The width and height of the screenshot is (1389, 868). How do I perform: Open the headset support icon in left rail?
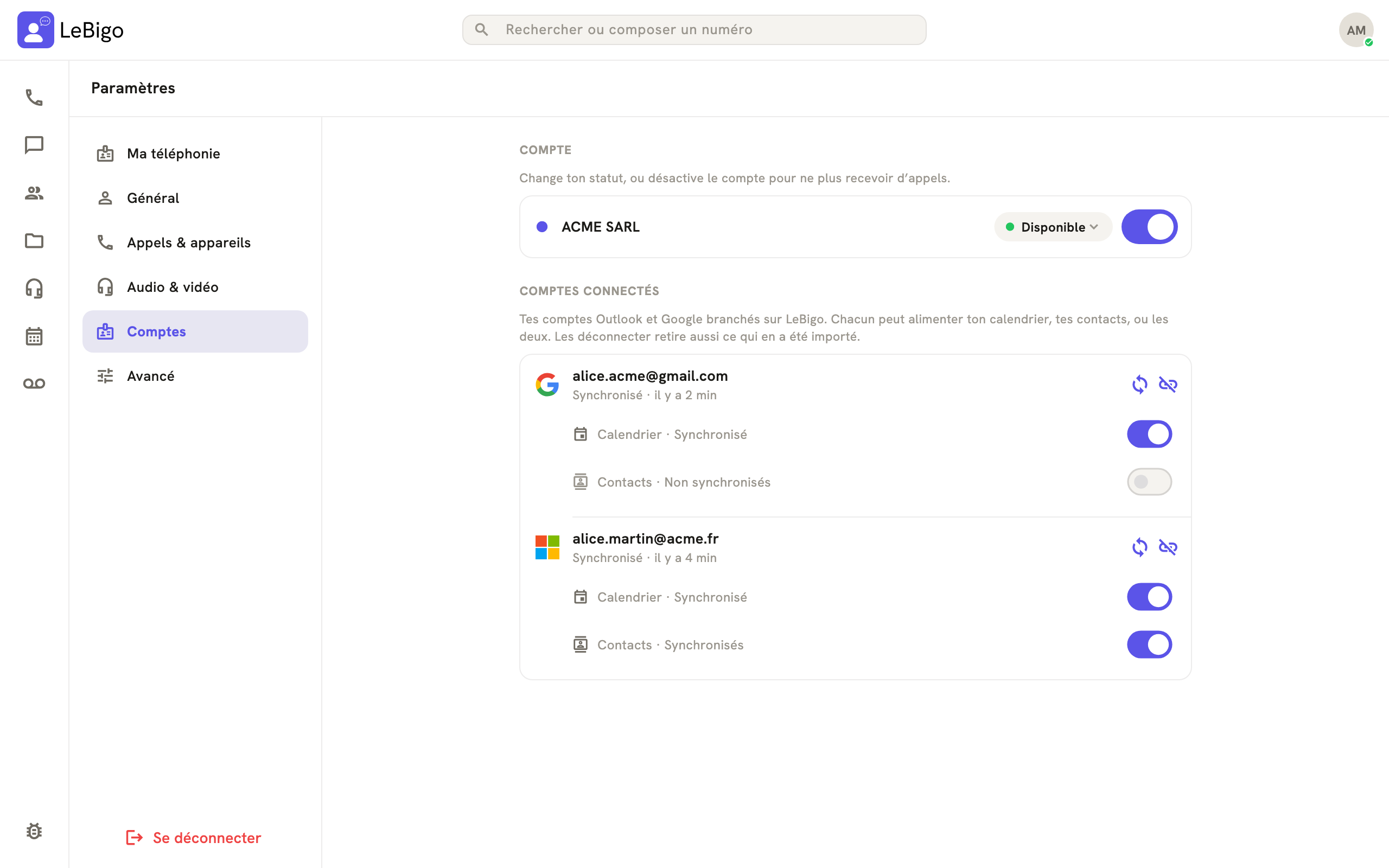tap(34, 288)
